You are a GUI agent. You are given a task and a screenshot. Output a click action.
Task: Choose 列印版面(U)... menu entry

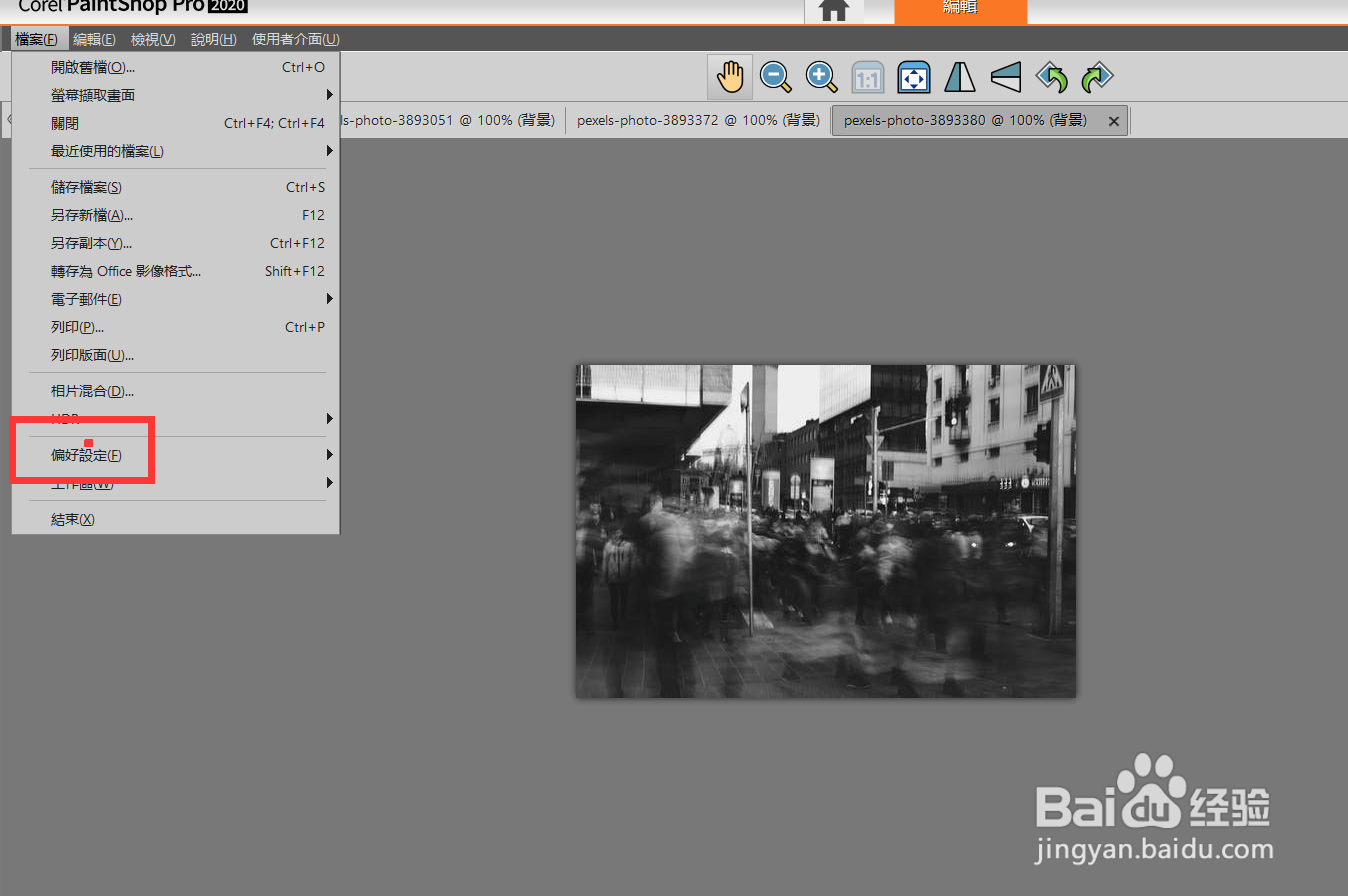176,355
